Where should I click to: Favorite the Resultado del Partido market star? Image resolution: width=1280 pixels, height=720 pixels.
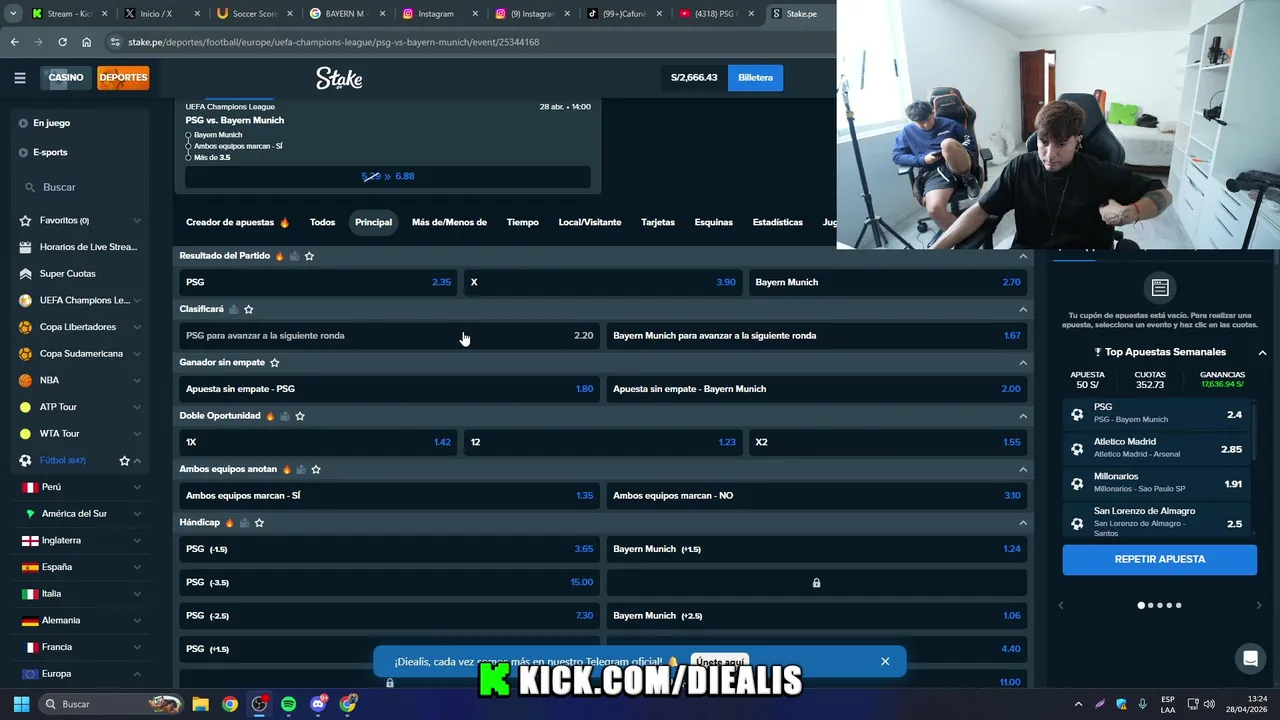309,256
